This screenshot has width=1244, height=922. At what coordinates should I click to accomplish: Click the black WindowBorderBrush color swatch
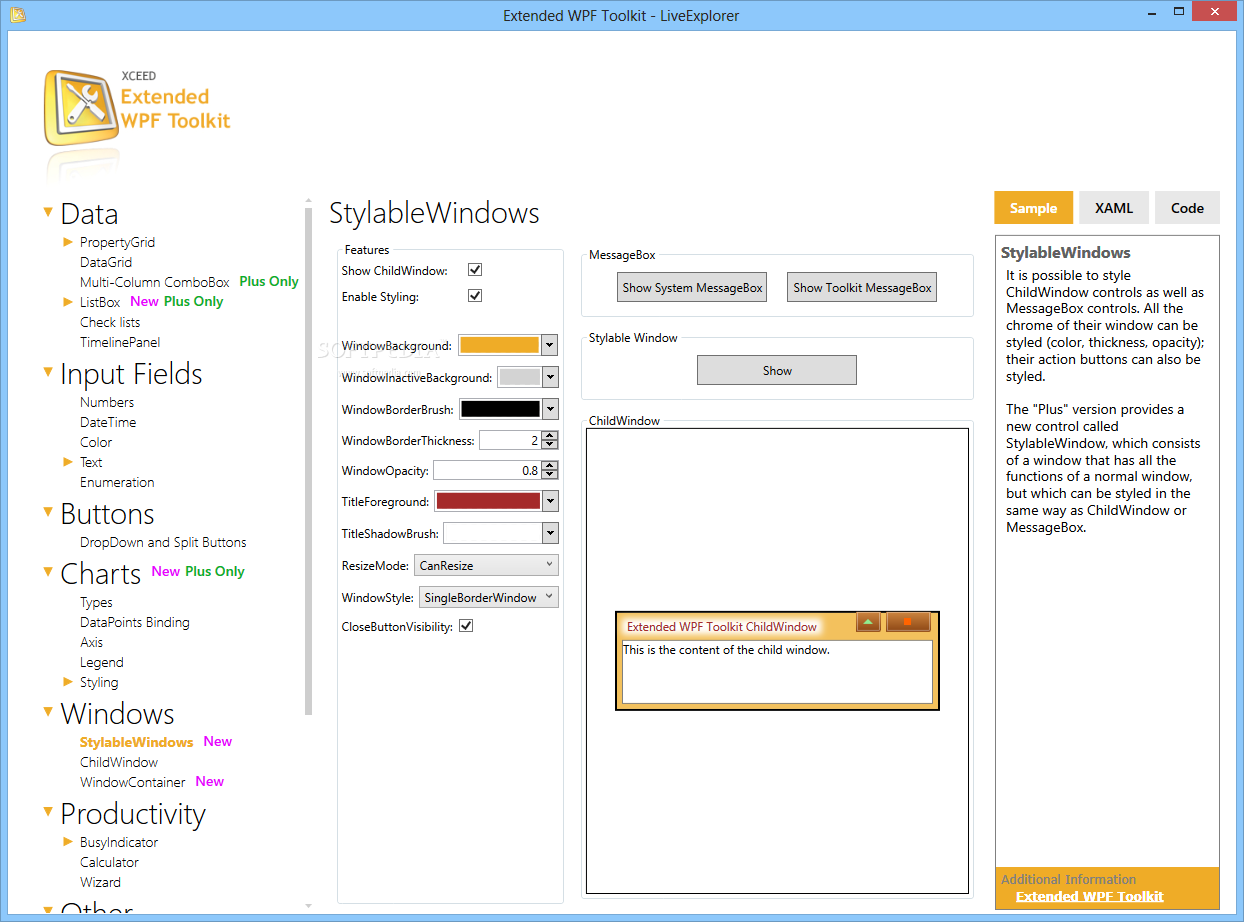coord(500,409)
